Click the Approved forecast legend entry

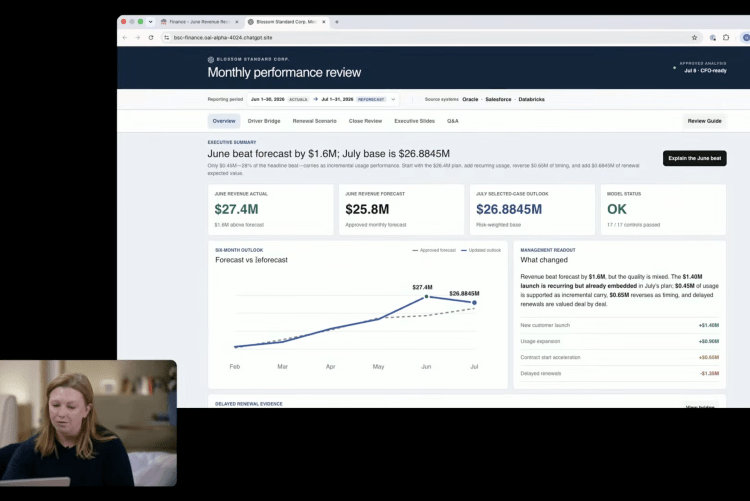[x=434, y=250]
